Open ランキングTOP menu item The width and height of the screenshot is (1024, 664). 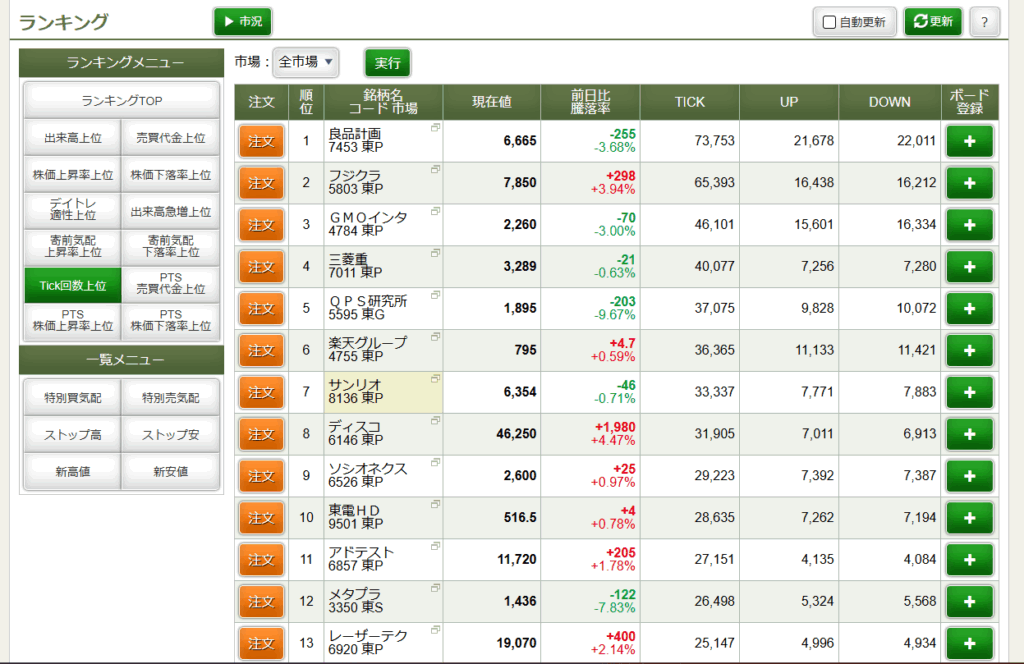point(121,101)
